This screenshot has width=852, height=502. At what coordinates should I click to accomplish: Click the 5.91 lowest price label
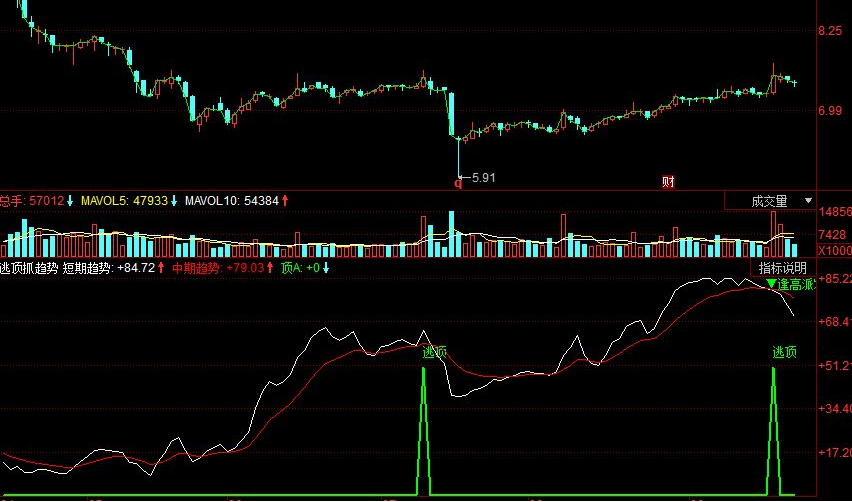click(481, 178)
